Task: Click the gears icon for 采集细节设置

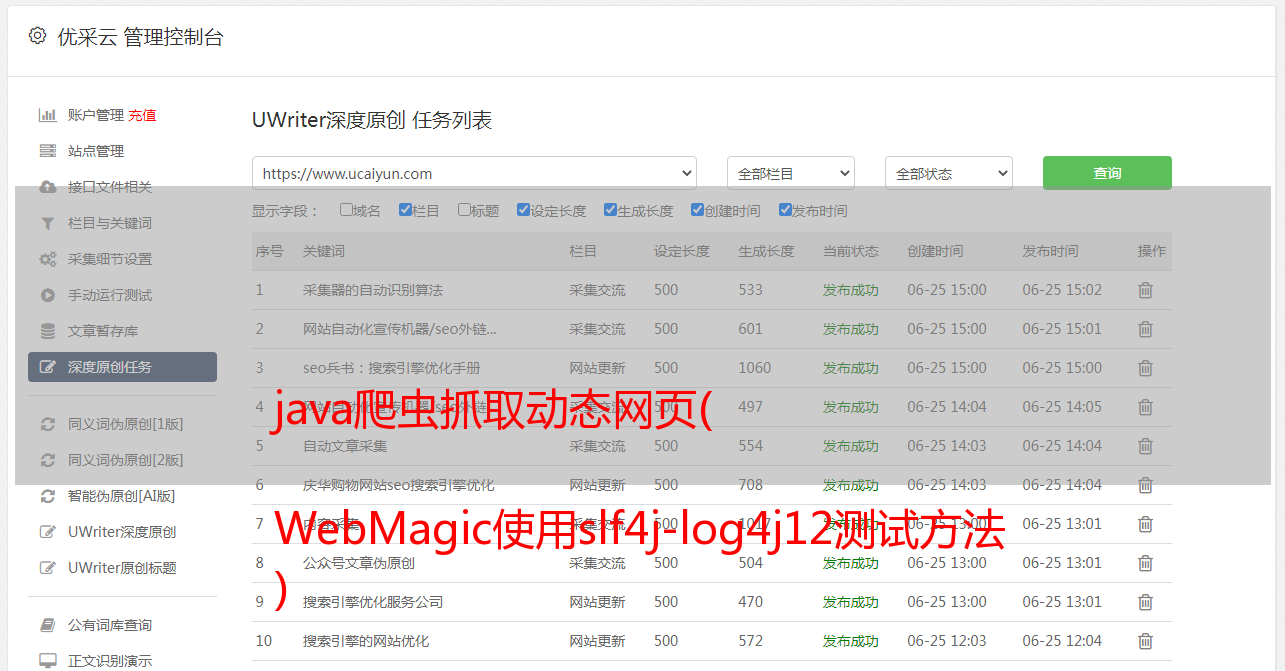Action: point(47,259)
